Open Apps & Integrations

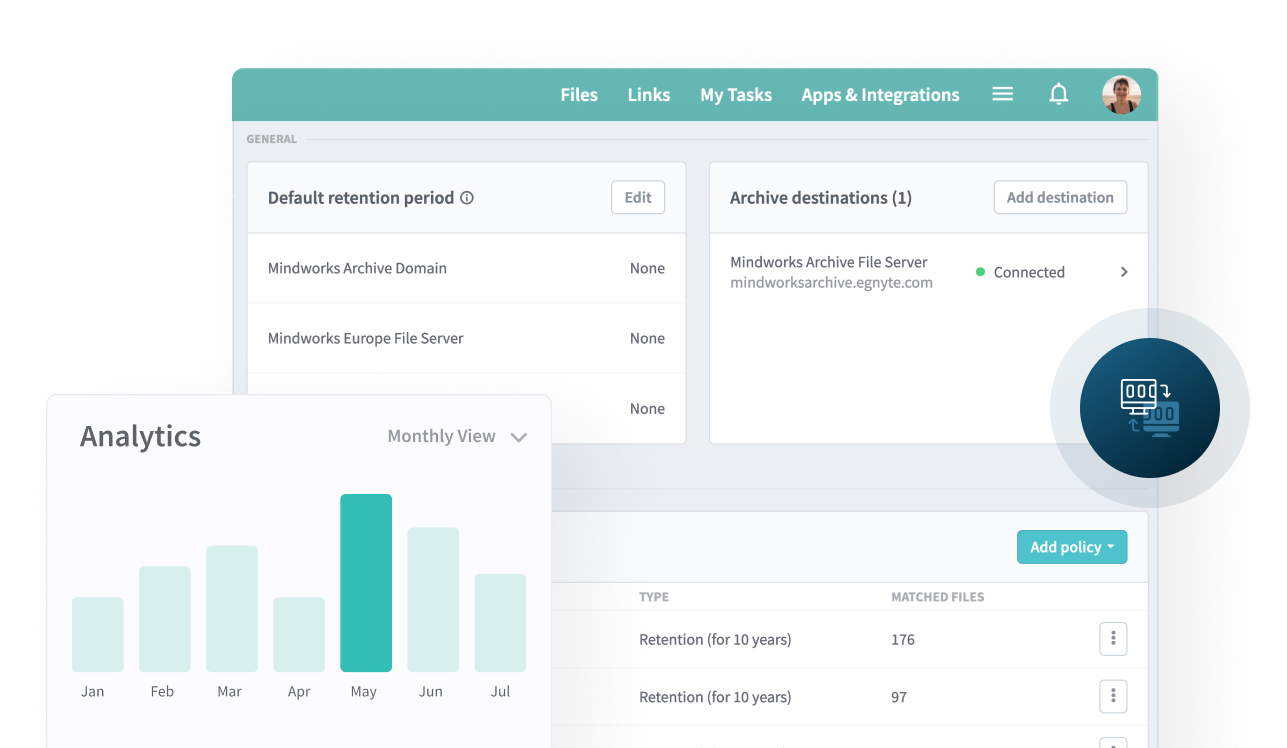point(880,95)
